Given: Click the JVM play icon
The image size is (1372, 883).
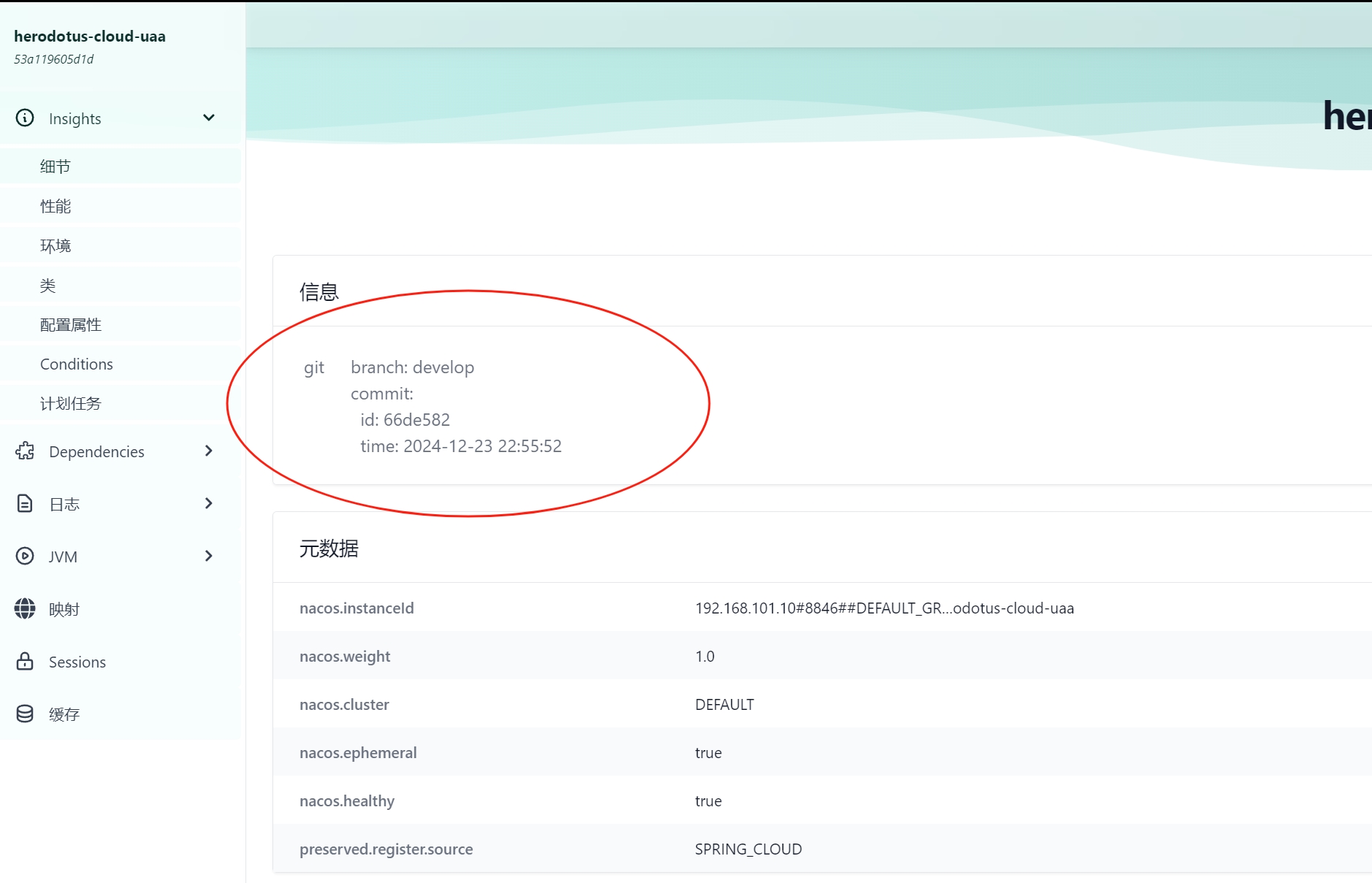Looking at the screenshot, I should tap(24, 556).
